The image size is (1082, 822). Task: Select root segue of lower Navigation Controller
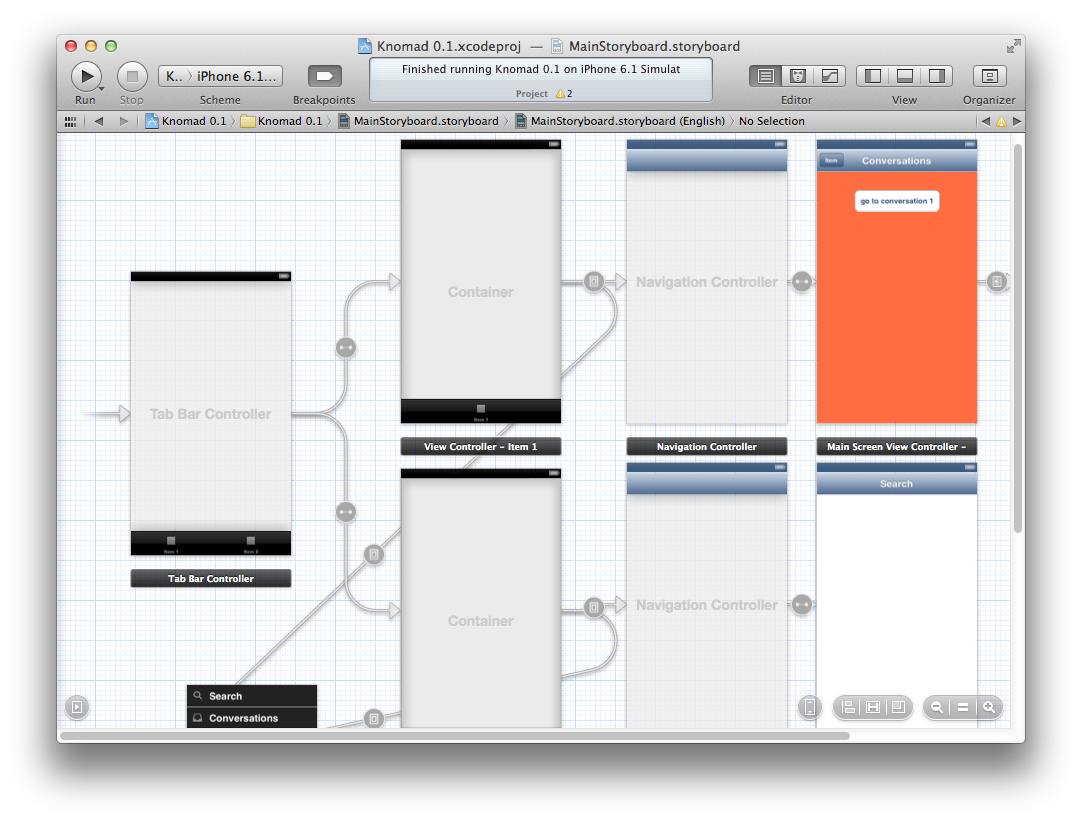[801, 605]
